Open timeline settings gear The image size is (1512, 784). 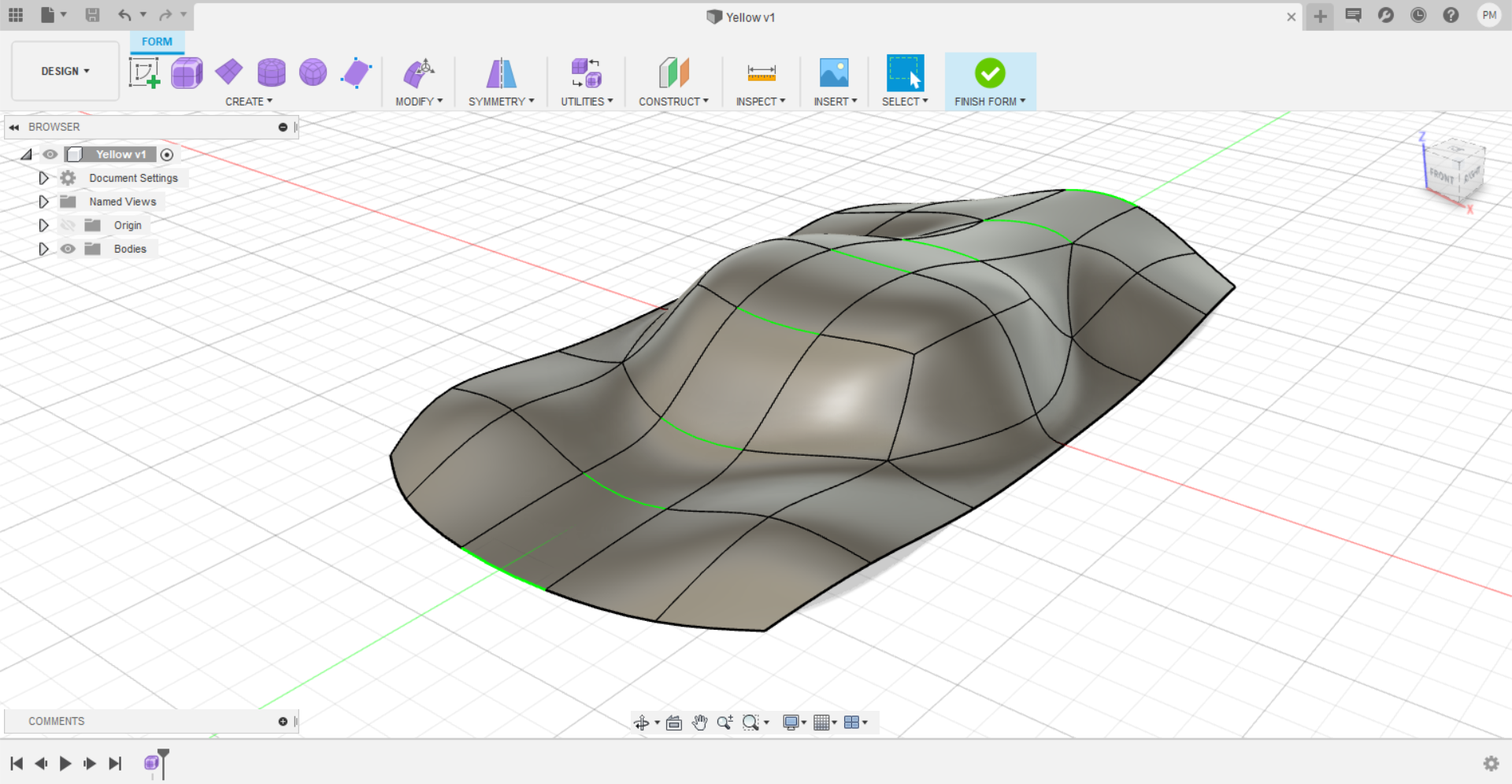pos(1491,764)
